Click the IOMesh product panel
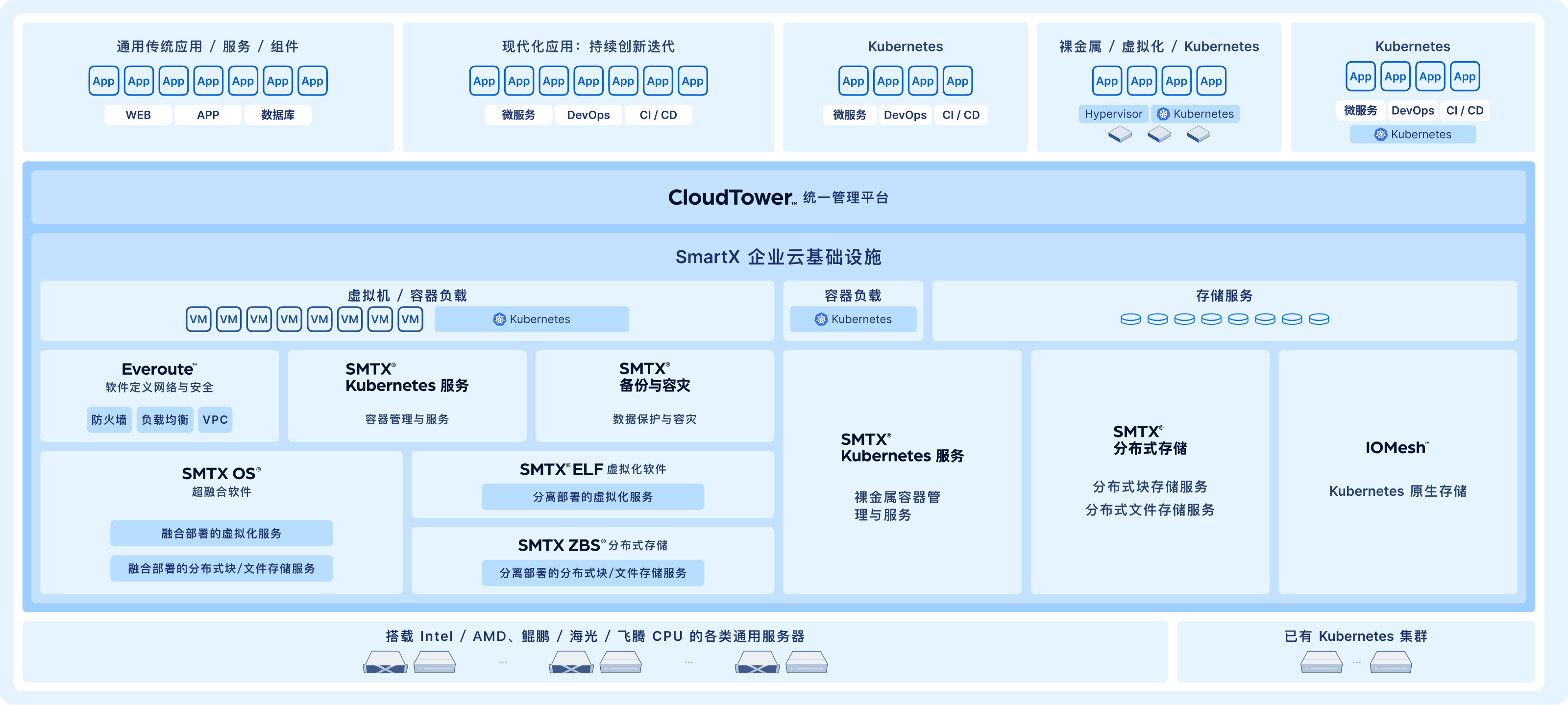The width and height of the screenshot is (1568, 705). (x=1397, y=471)
